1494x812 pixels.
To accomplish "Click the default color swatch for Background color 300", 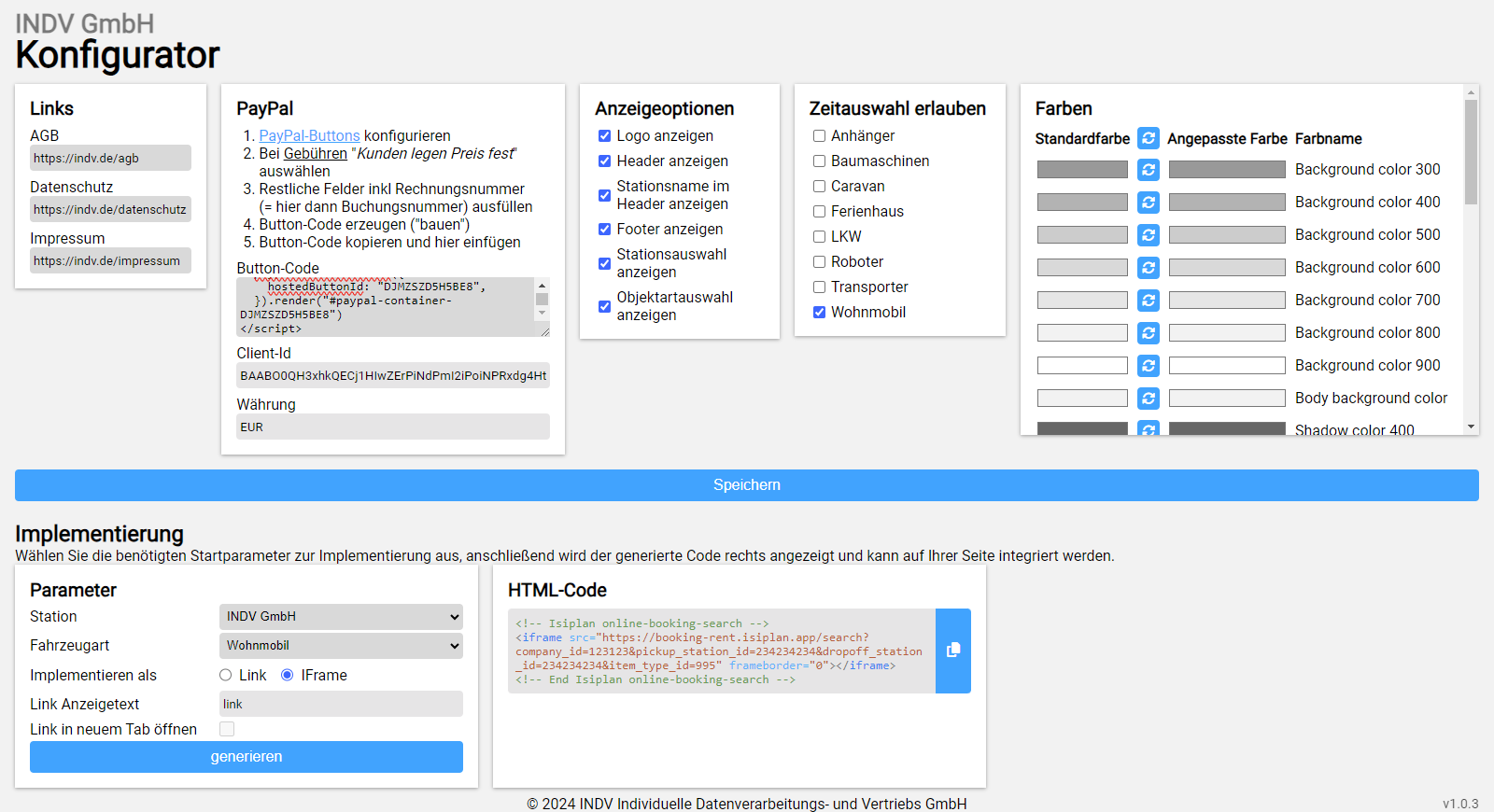I will (x=1082, y=170).
